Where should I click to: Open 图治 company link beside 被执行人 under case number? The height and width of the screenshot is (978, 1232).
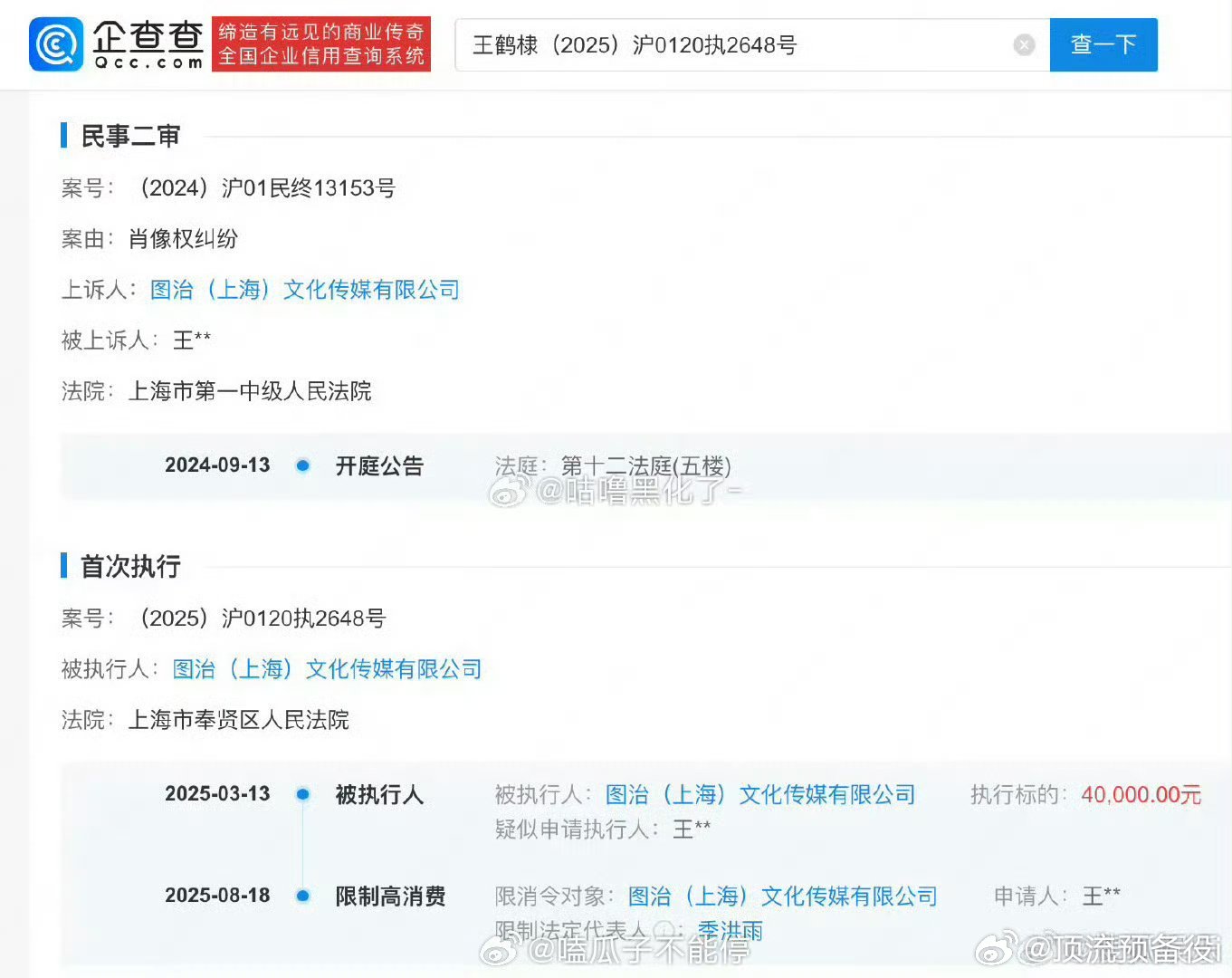(327, 669)
